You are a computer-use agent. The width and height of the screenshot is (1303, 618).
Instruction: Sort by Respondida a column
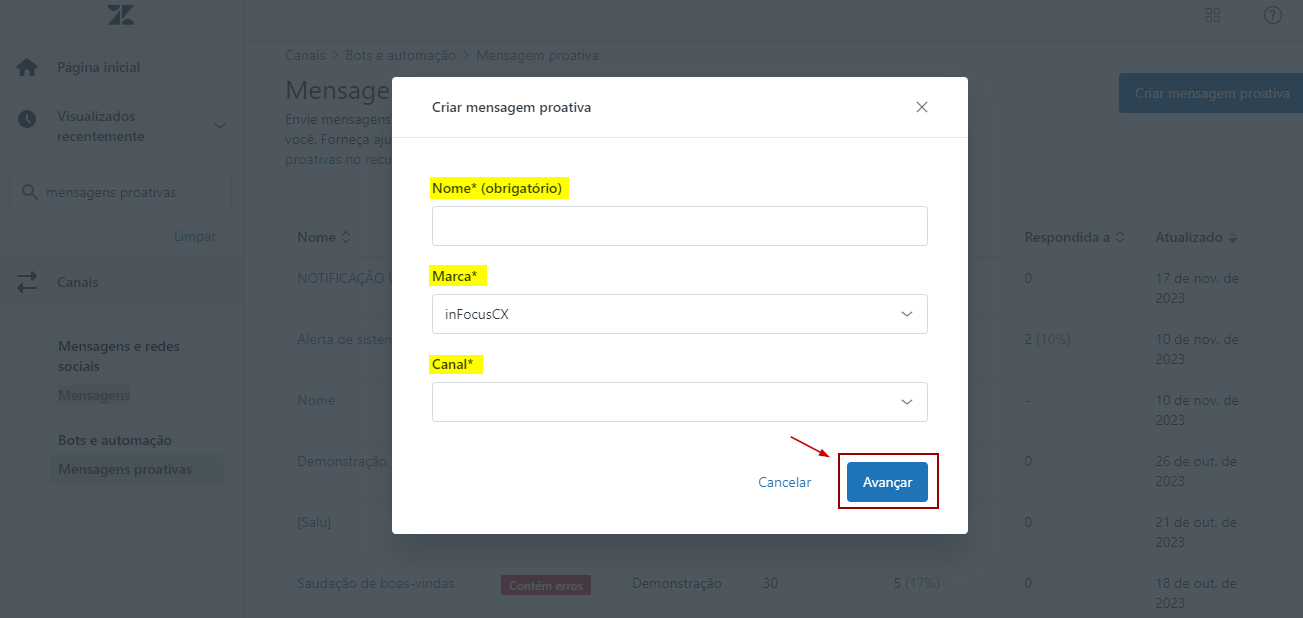pyautogui.click(x=1074, y=238)
